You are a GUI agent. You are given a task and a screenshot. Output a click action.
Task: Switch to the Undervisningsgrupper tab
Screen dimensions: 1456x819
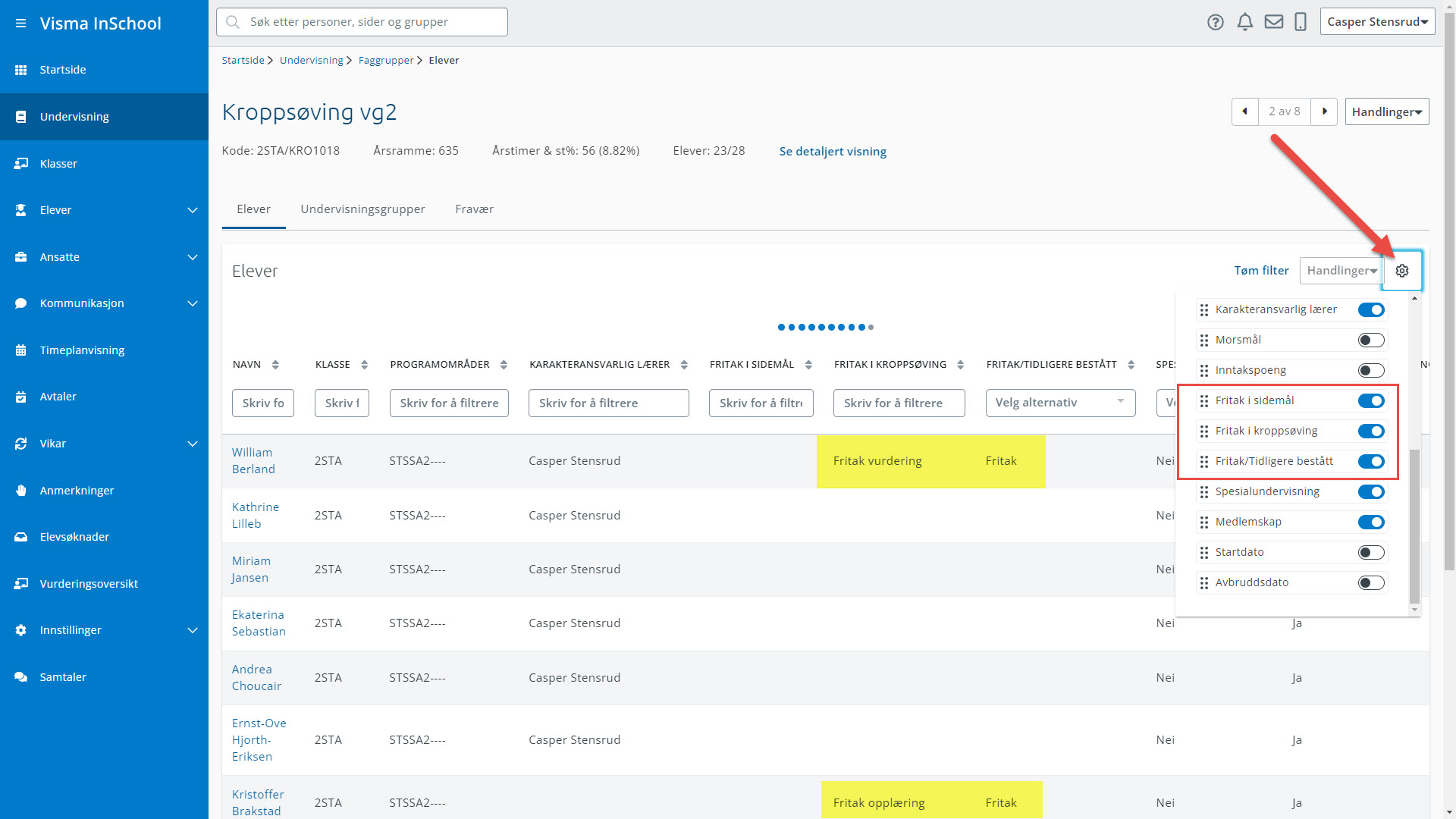(362, 209)
